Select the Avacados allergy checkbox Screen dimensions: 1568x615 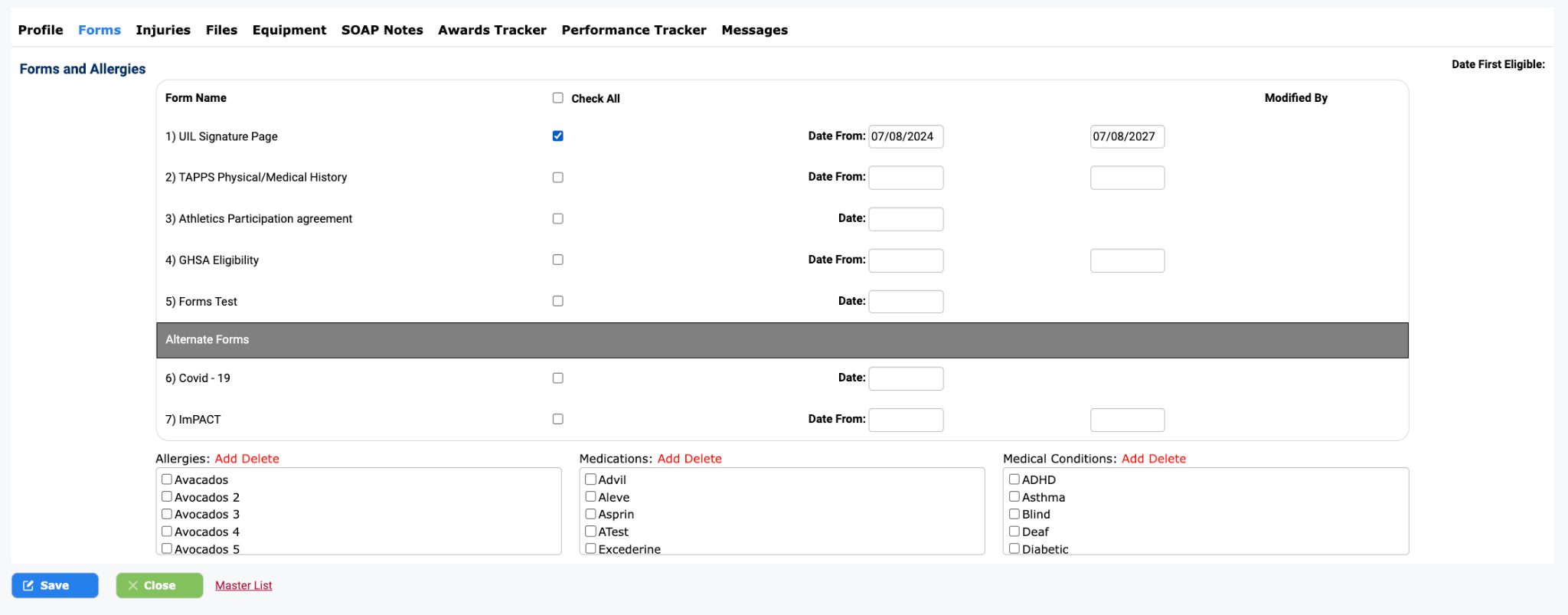coord(167,479)
